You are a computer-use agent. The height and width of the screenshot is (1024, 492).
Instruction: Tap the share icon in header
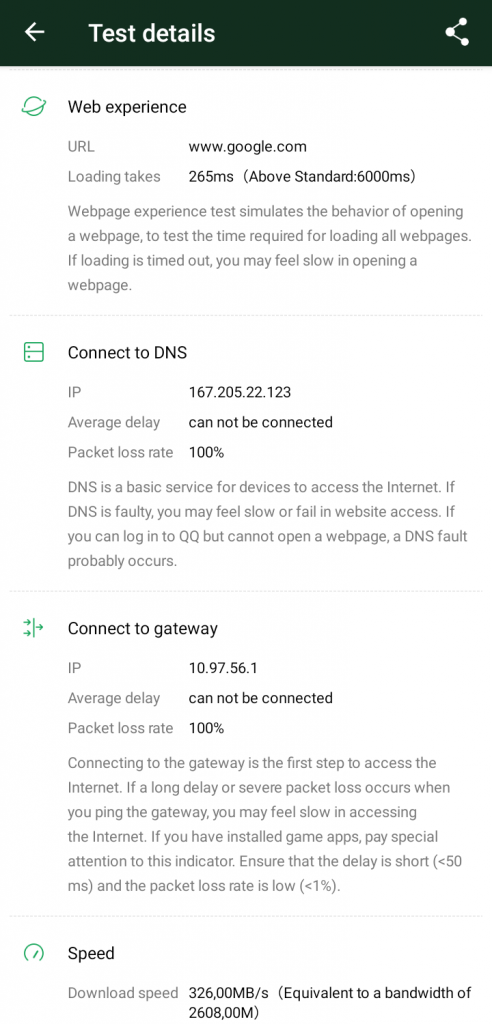[x=457, y=32]
